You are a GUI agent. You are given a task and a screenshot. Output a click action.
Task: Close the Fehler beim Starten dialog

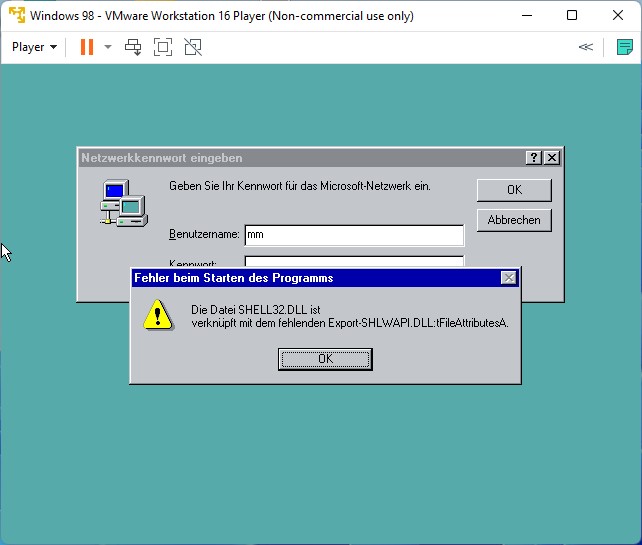[509, 278]
